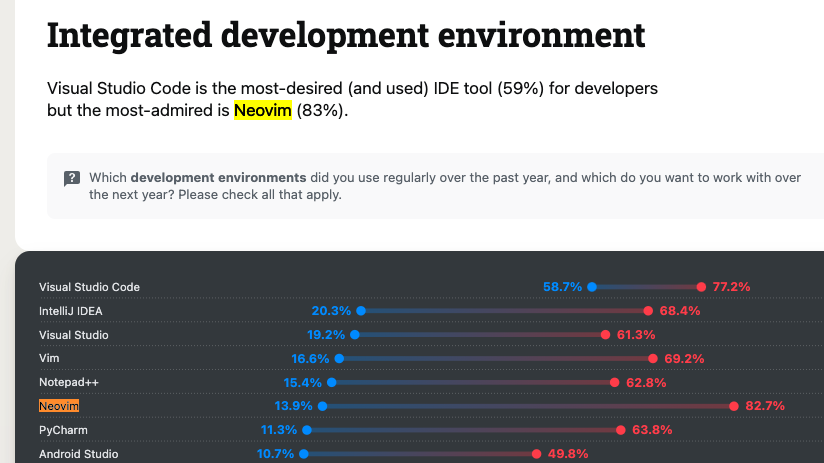Click the 13.9% value text

(x=293, y=406)
